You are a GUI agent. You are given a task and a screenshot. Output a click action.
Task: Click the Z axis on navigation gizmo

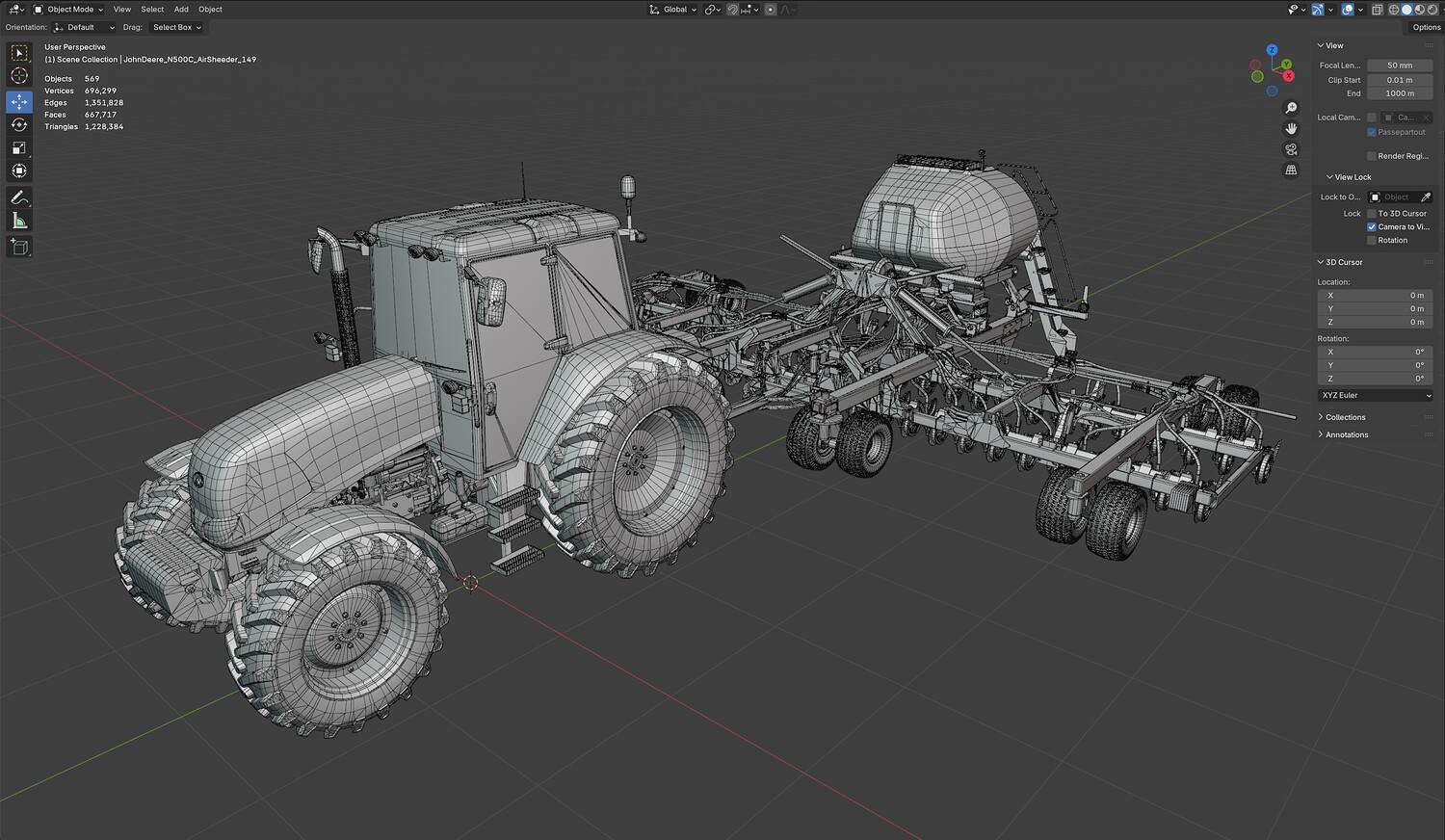click(1272, 50)
